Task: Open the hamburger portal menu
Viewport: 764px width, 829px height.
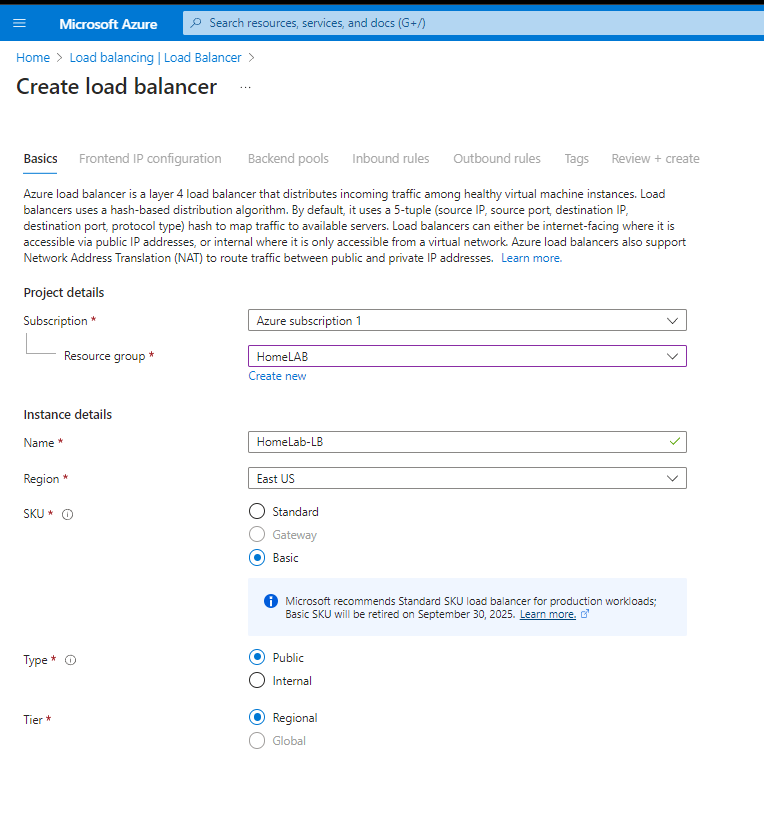Action: (x=20, y=23)
